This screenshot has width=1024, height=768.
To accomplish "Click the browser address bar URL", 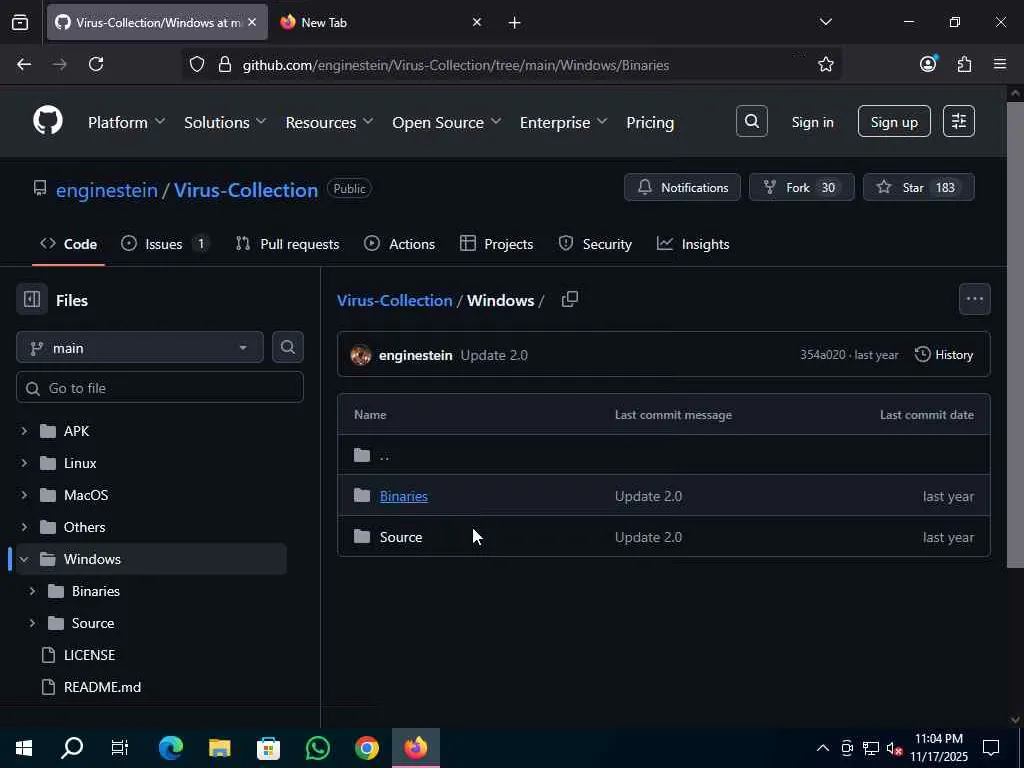I will (x=456, y=65).
